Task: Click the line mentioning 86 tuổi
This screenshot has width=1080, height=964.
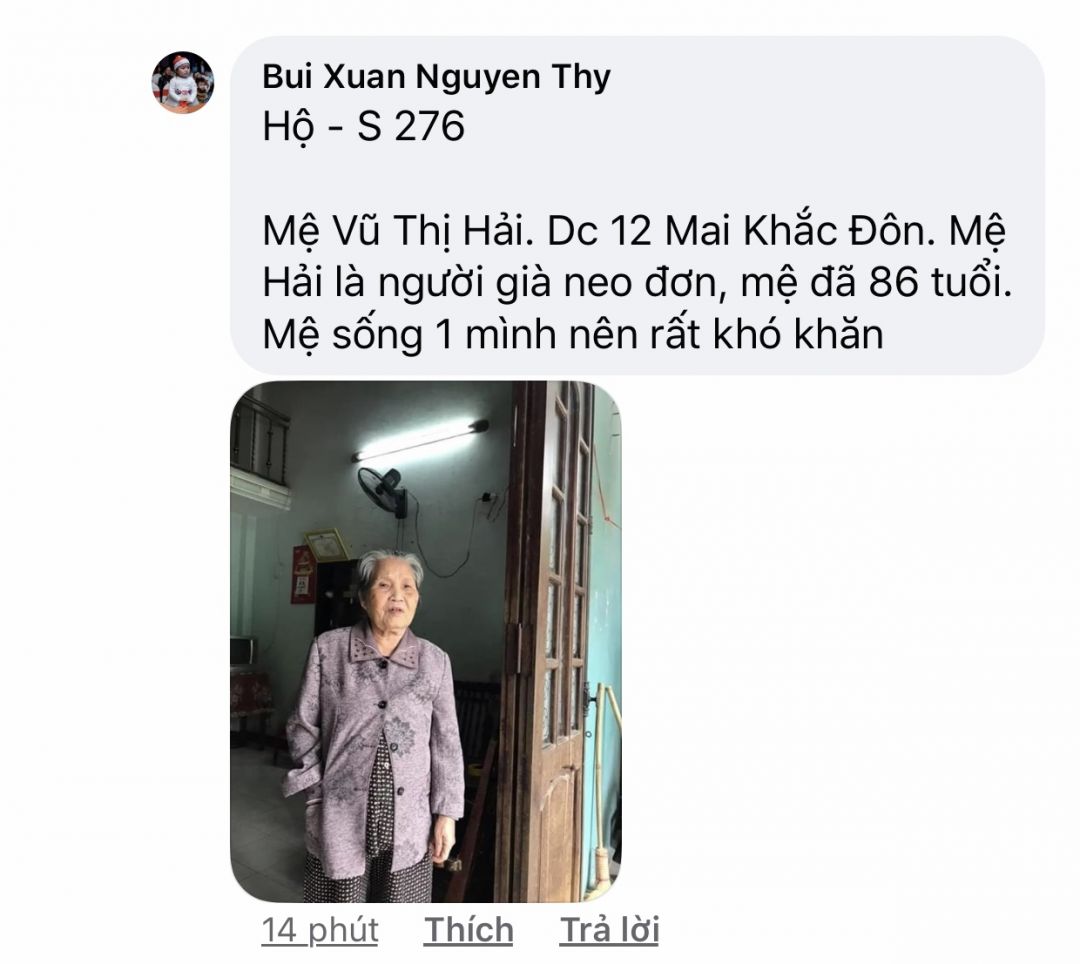Action: (637, 283)
